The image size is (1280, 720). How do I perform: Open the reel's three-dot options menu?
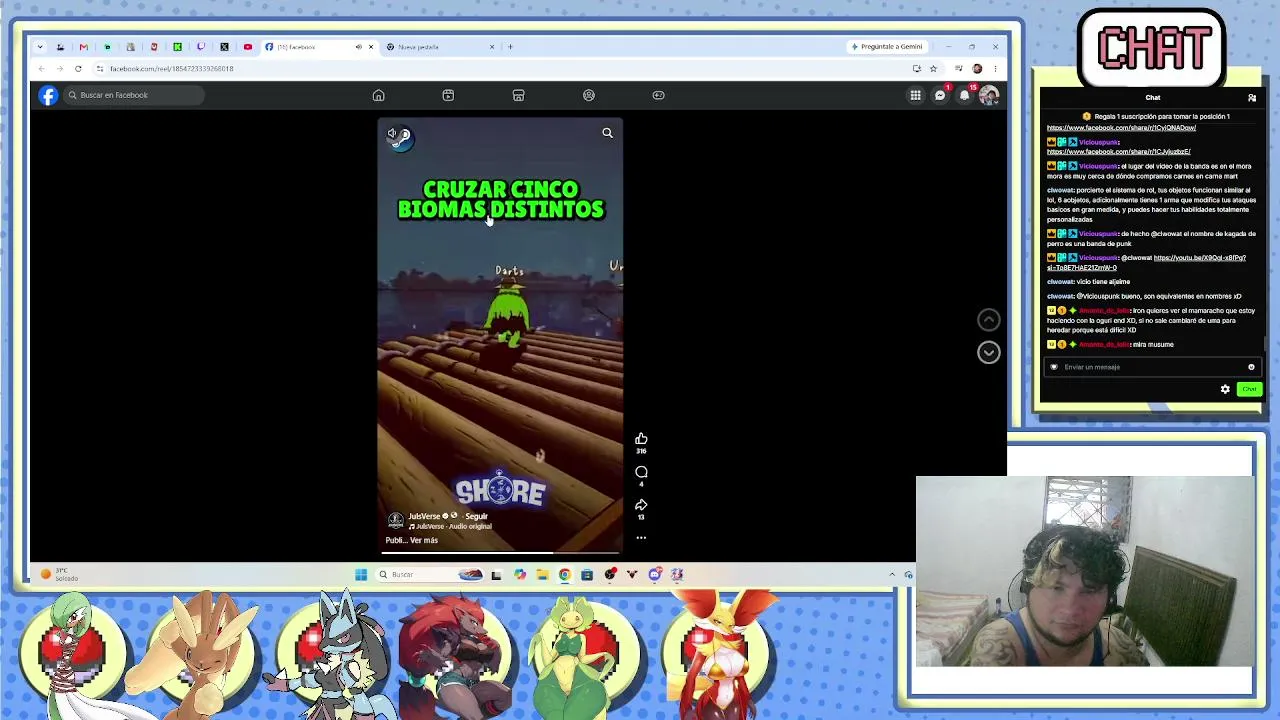[641, 538]
